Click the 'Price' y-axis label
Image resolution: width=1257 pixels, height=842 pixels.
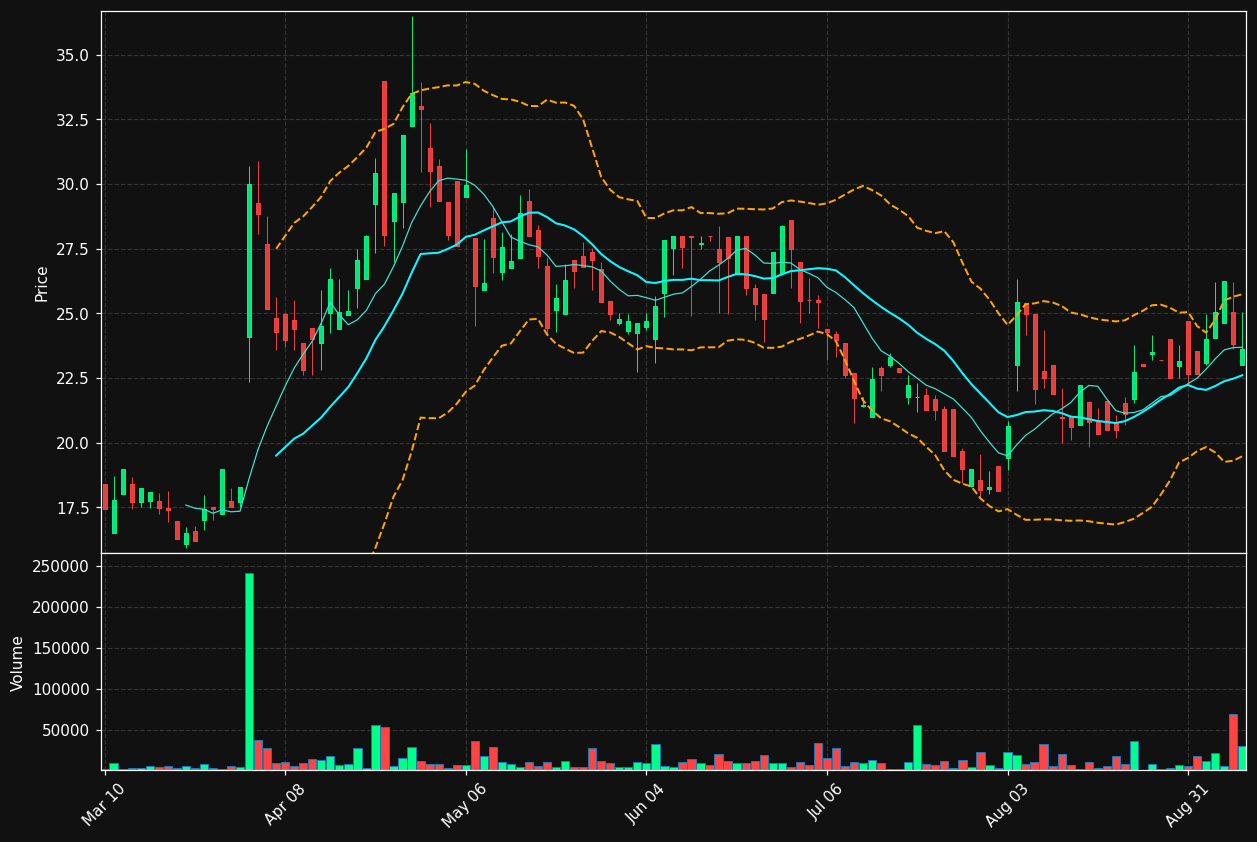click(x=42, y=283)
